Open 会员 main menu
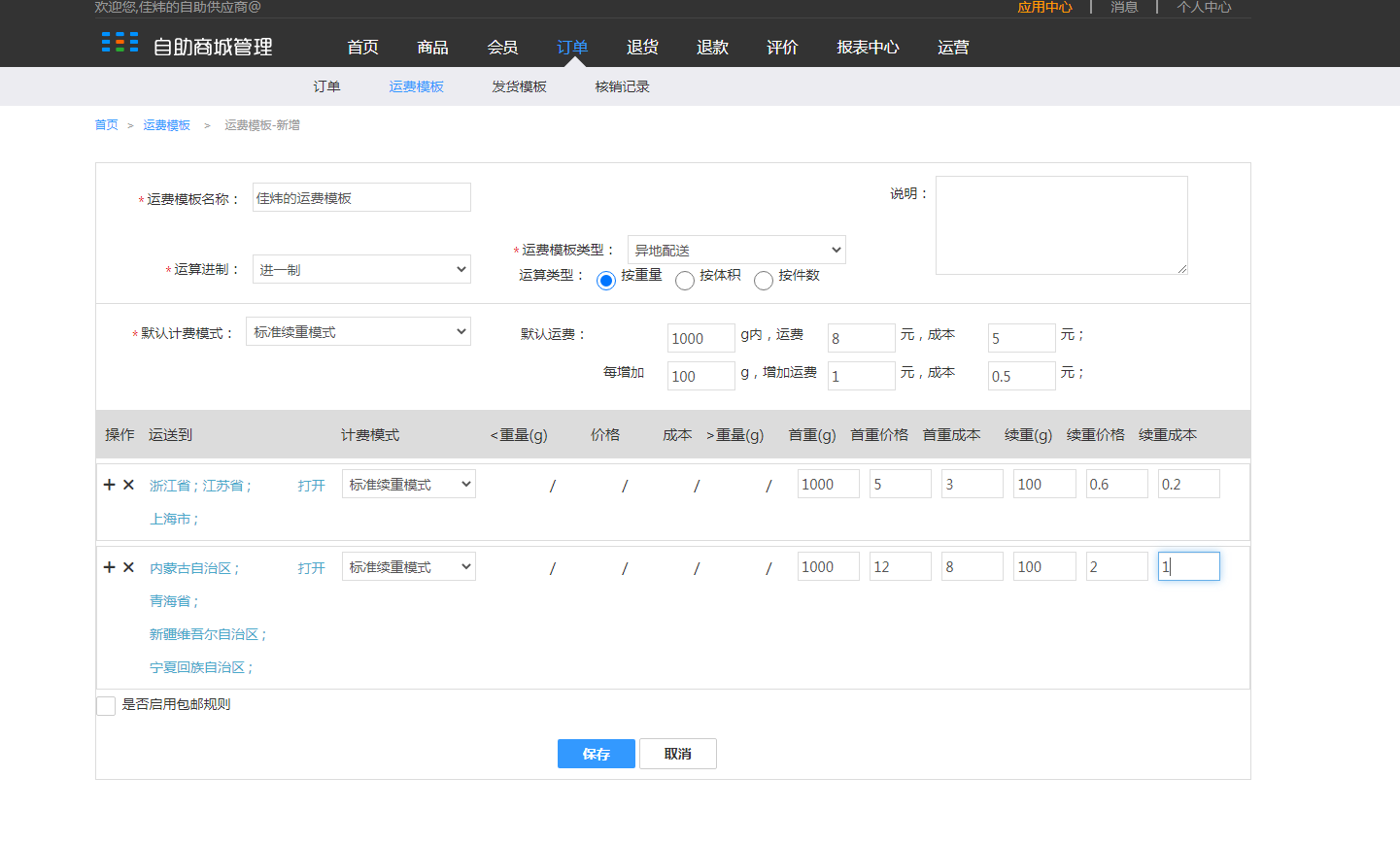The width and height of the screenshot is (1400, 845). (x=502, y=47)
